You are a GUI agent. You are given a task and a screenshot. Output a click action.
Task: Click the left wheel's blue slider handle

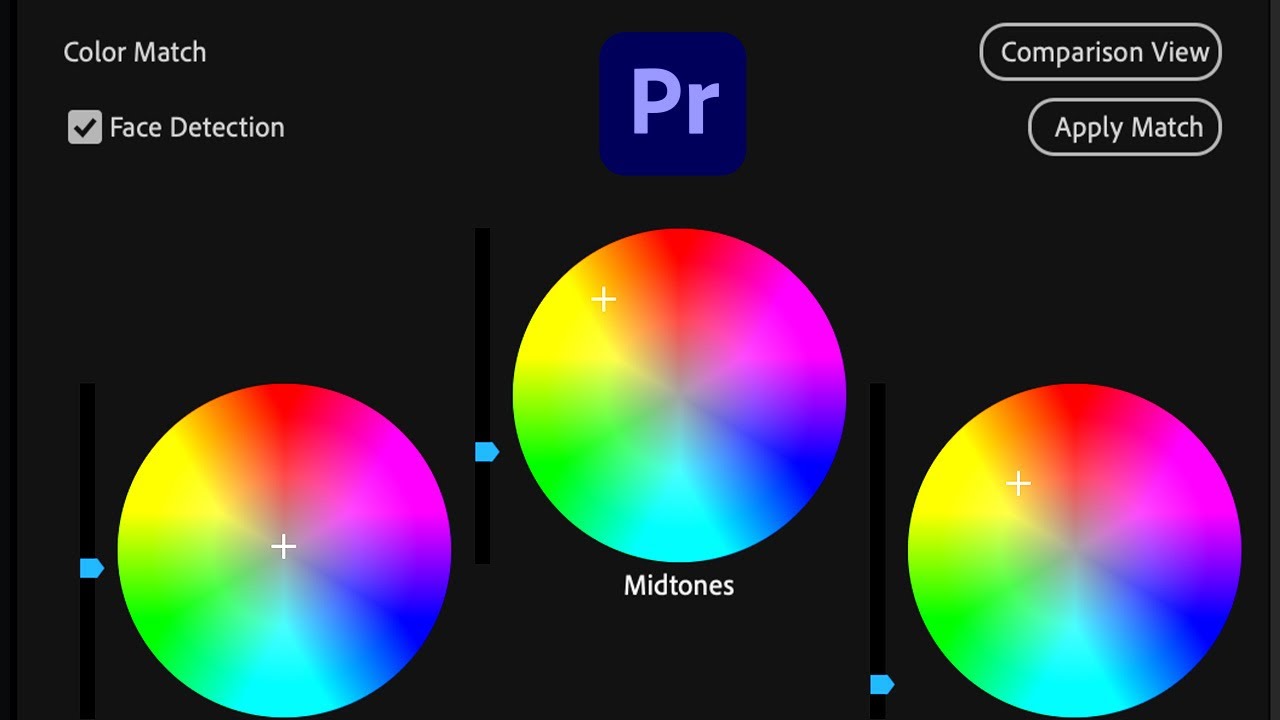pos(92,568)
